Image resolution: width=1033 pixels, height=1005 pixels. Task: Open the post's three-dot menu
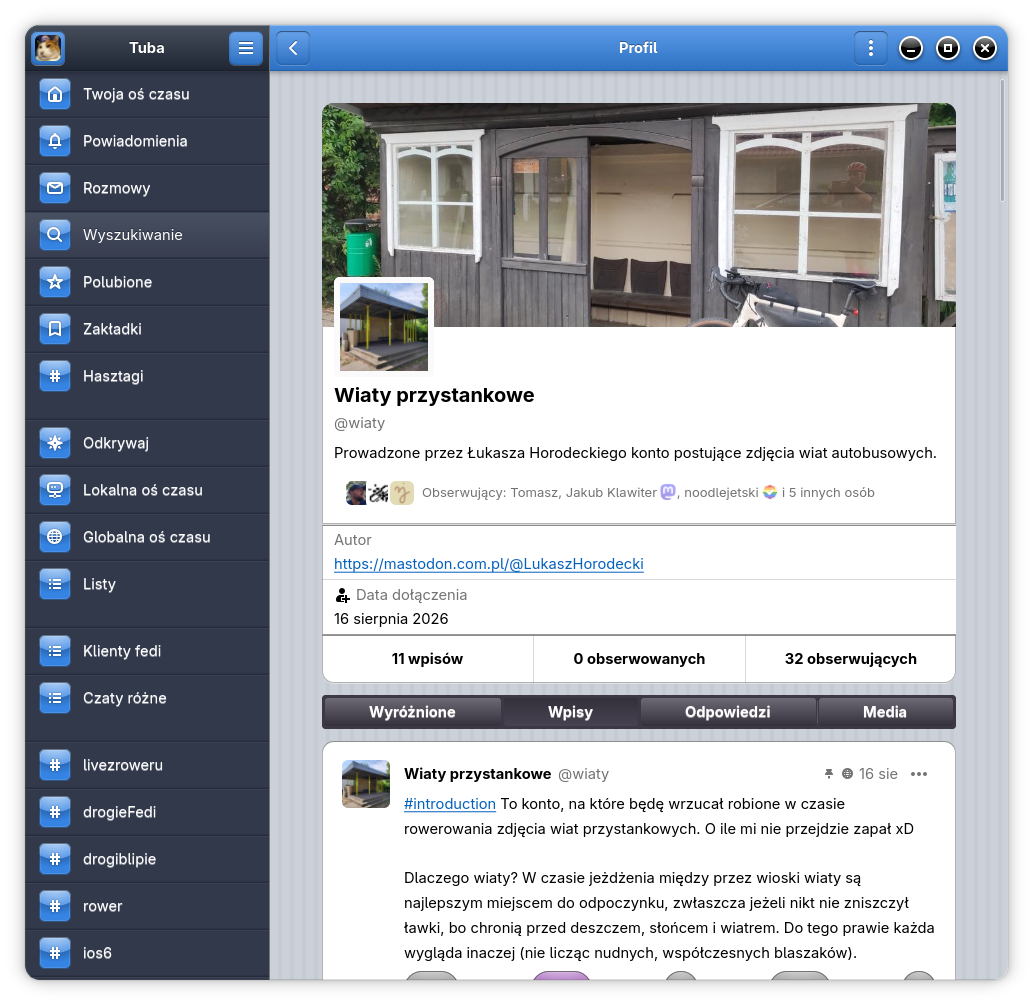919,774
